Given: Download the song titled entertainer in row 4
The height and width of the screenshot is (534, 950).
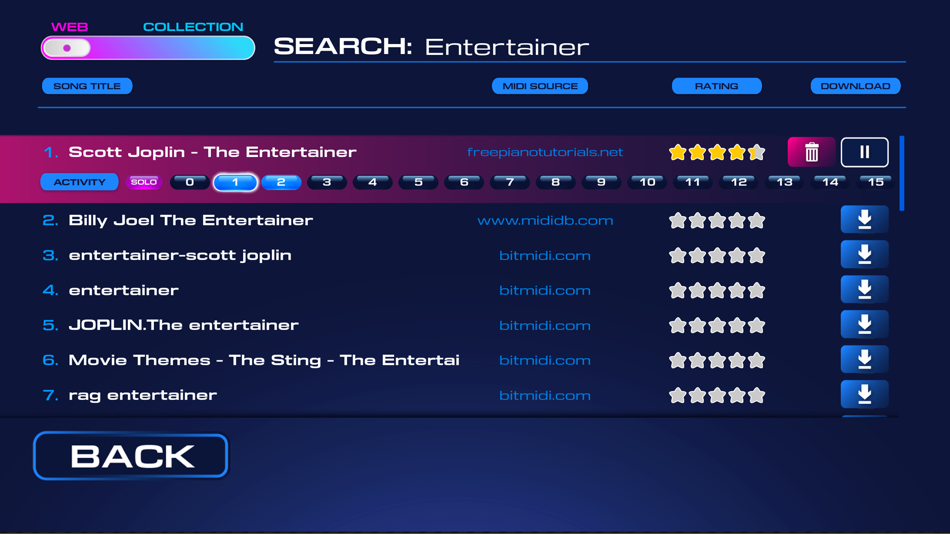Looking at the screenshot, I should coord(865,290).
